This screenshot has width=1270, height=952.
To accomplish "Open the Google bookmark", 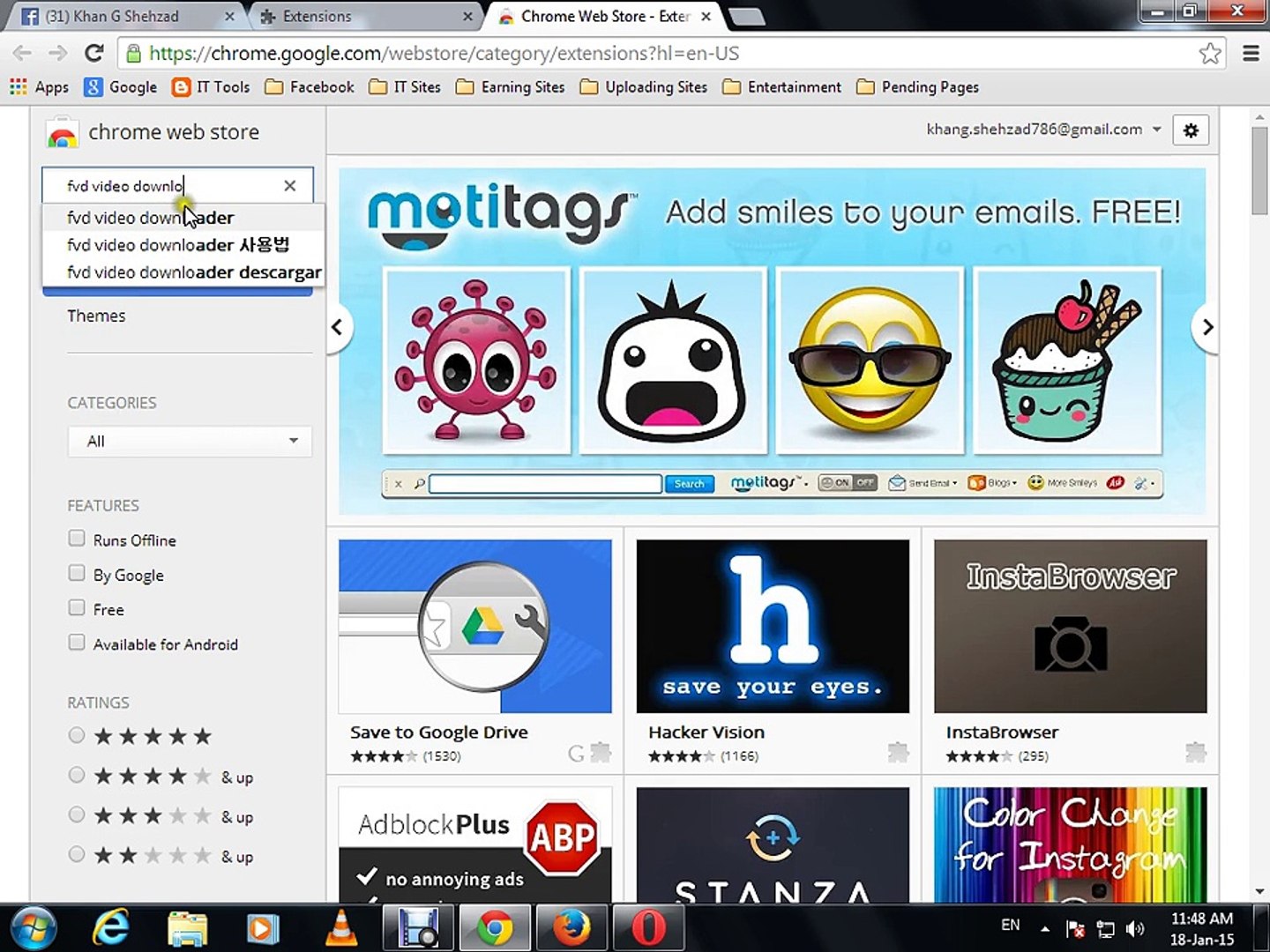I will pyautogui.click(x=120, y=87).
